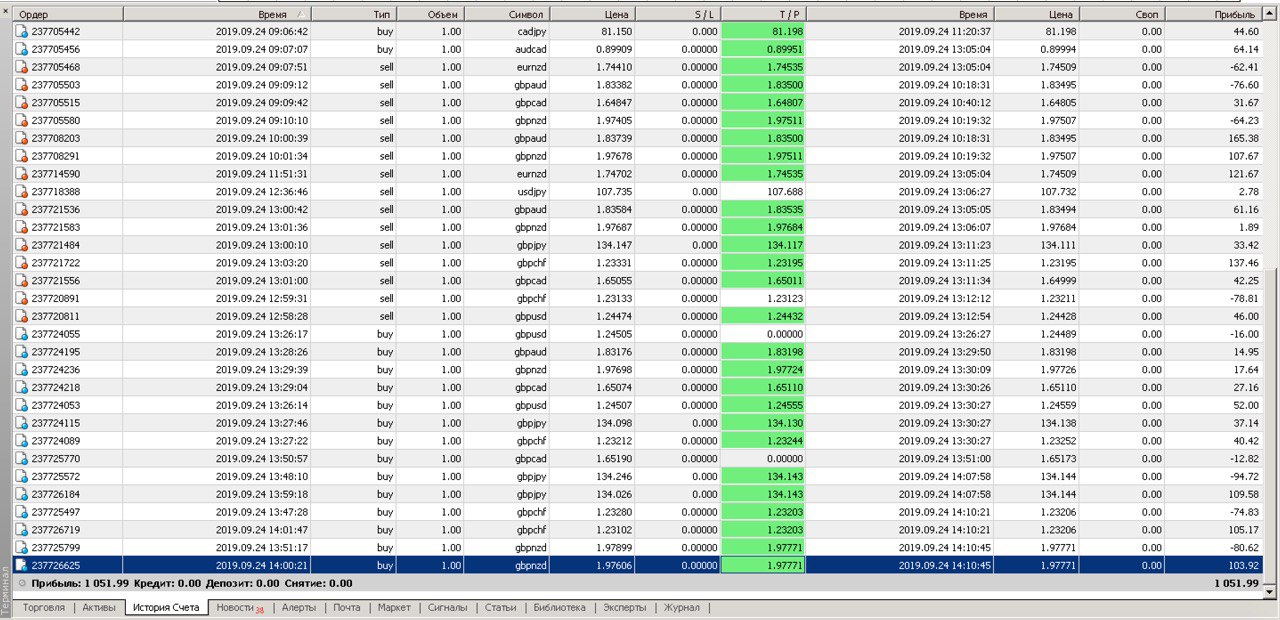Click the order icon beside 237705456

click(21, 49)
